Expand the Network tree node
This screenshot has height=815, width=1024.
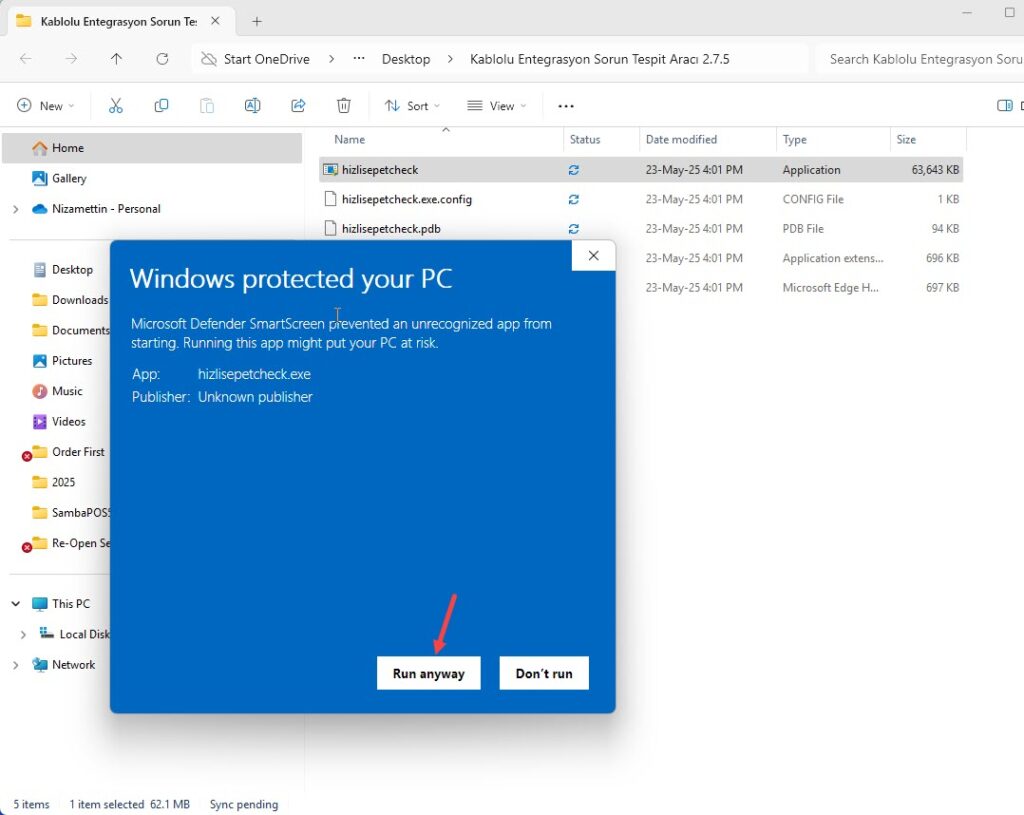coord(16,665)
